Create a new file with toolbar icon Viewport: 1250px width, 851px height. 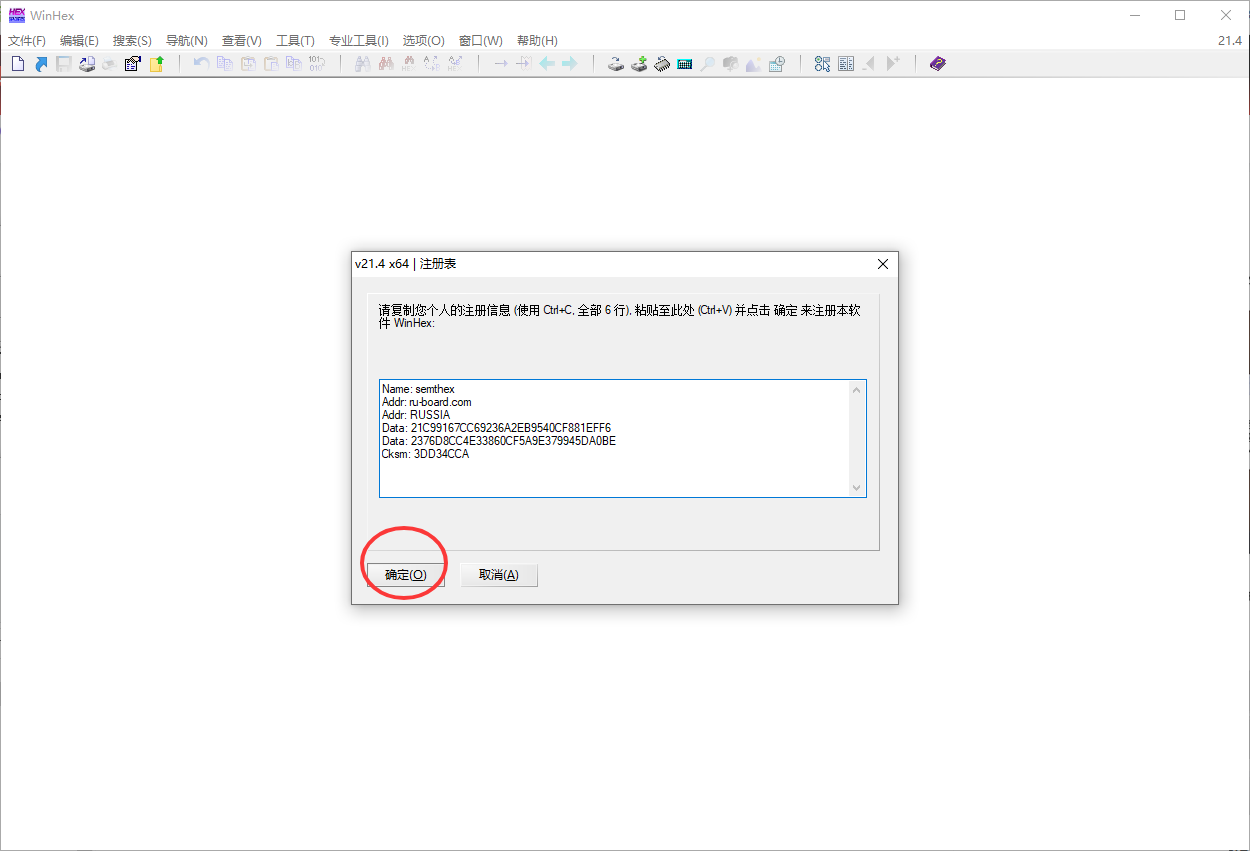pyautogui.click(x=17, y=64)
